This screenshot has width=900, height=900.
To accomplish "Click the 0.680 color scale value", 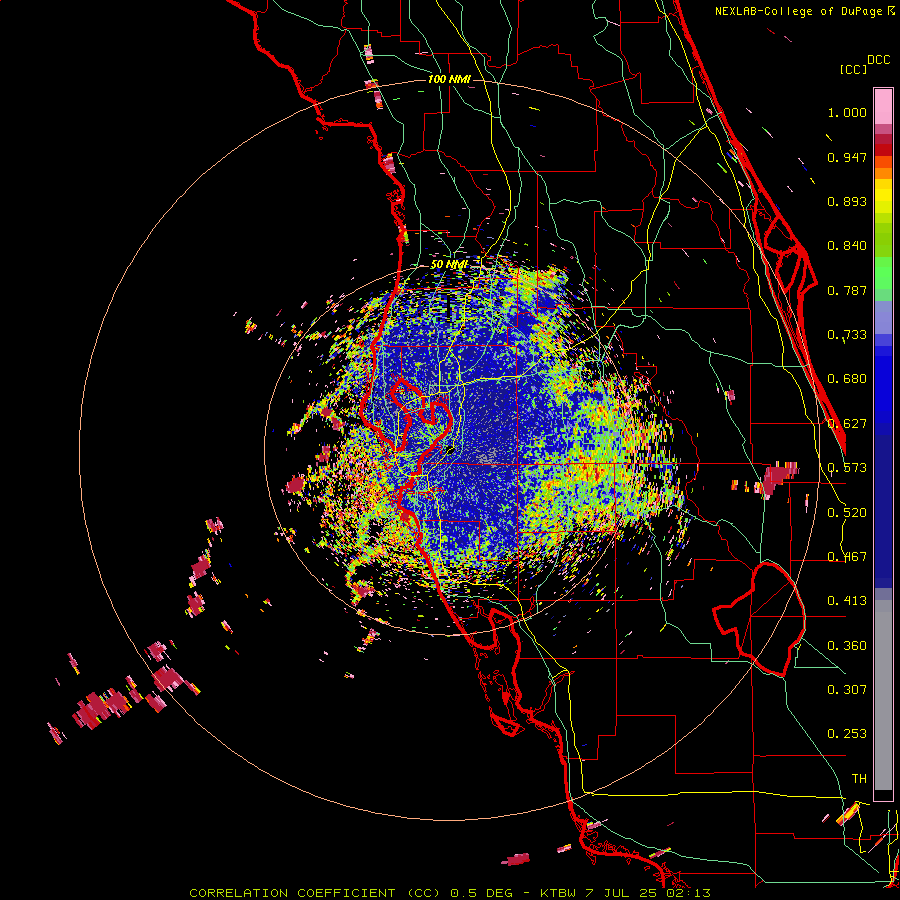I will (847, 379).
